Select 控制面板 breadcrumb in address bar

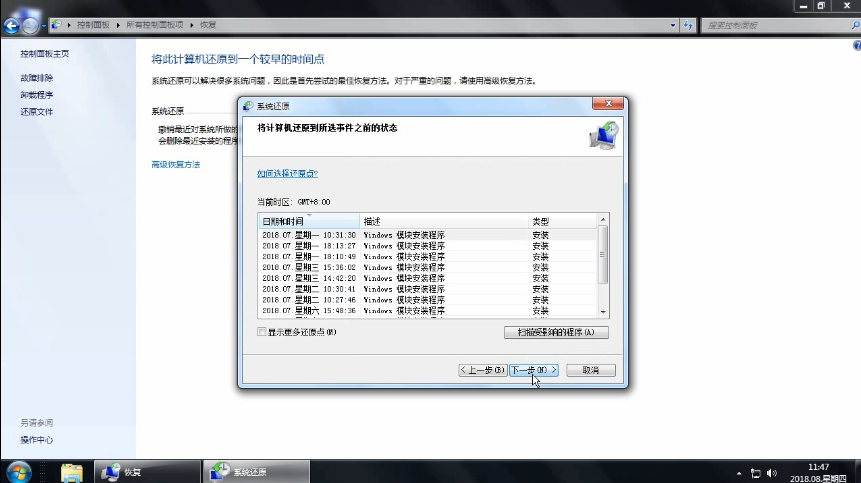point(93,25)
